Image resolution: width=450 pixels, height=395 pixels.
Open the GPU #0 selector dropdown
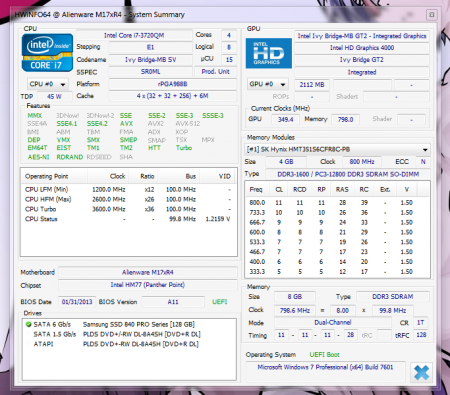[268, 84]
